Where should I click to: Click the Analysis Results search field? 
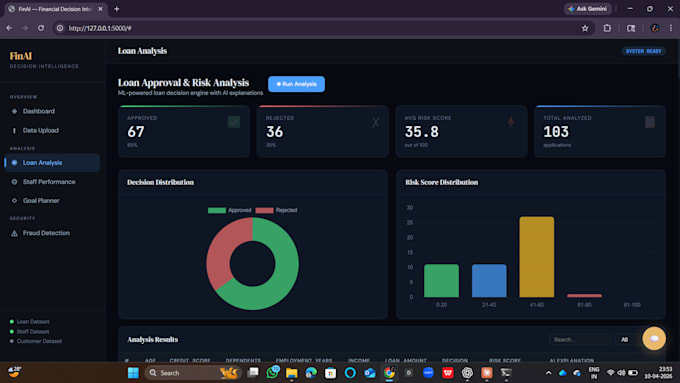pyautogui.click(x=580, y=340)
